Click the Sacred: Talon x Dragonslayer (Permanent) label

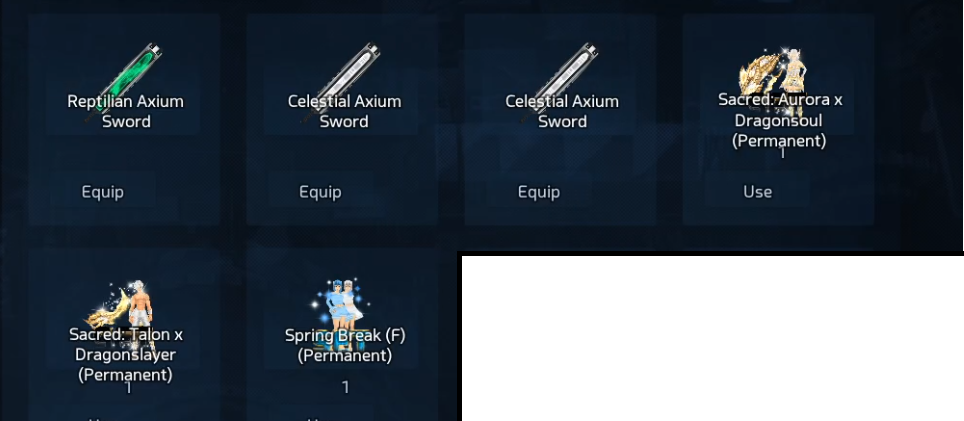125,354
